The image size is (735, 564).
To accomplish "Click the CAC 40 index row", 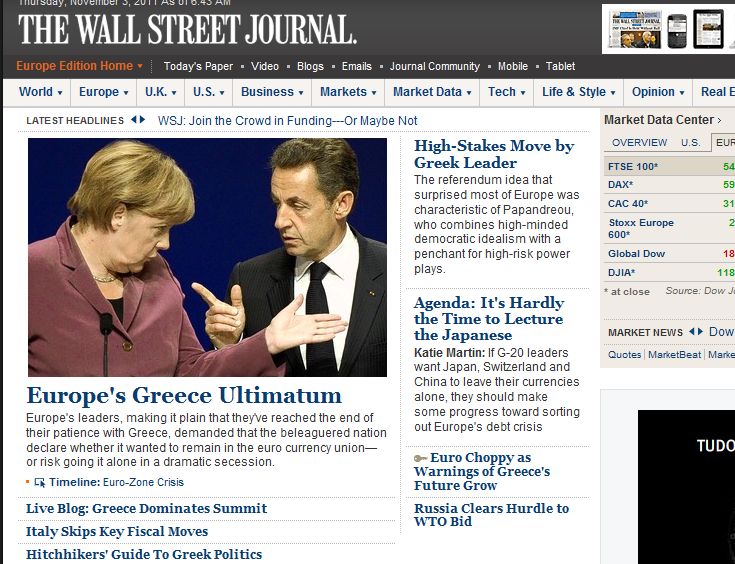I will (x=669, y=203).
